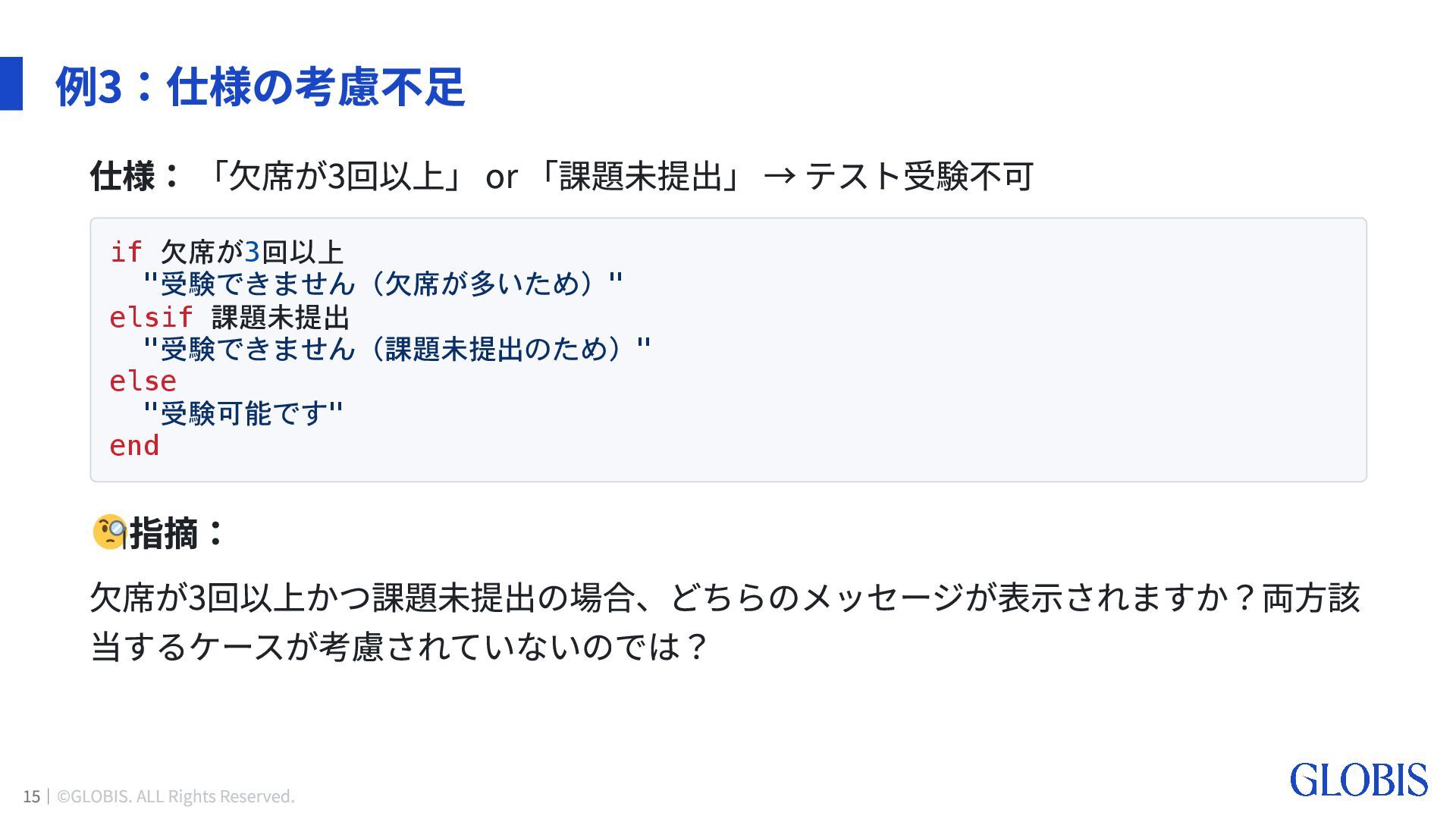Click the ©GLOBIS copyright footer text
Image resolution: width=1456 pixels, height=819 pixels.
(176, 796)
